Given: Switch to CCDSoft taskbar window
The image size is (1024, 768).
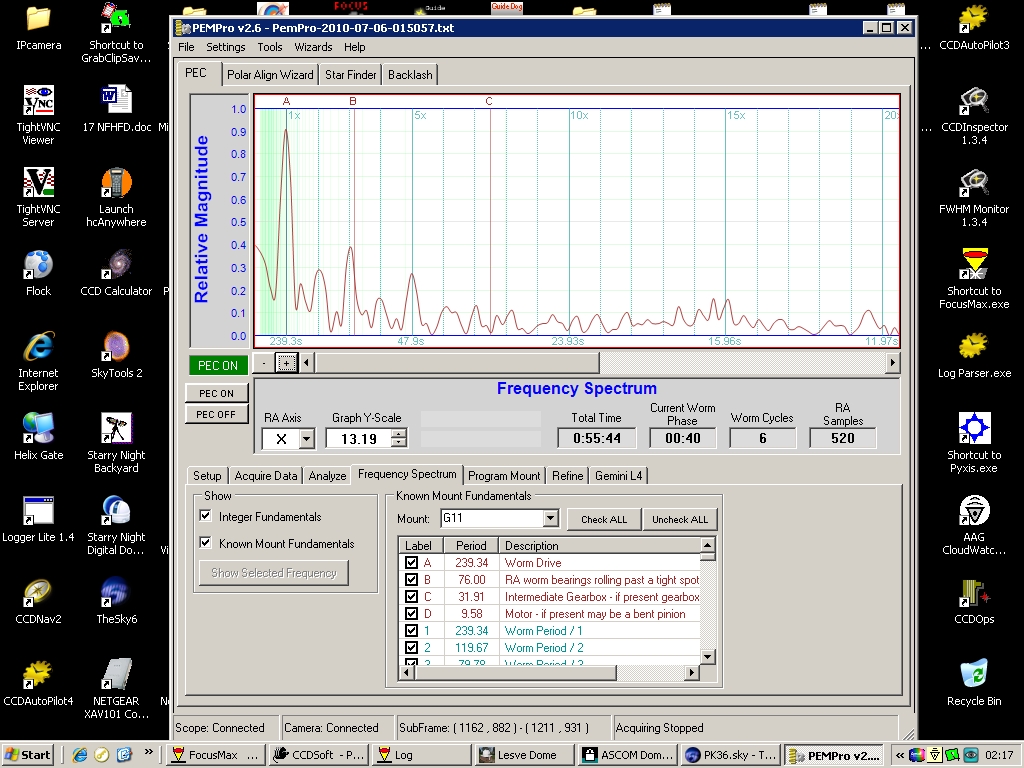Looking at the screenshot, I should [319, 755].
